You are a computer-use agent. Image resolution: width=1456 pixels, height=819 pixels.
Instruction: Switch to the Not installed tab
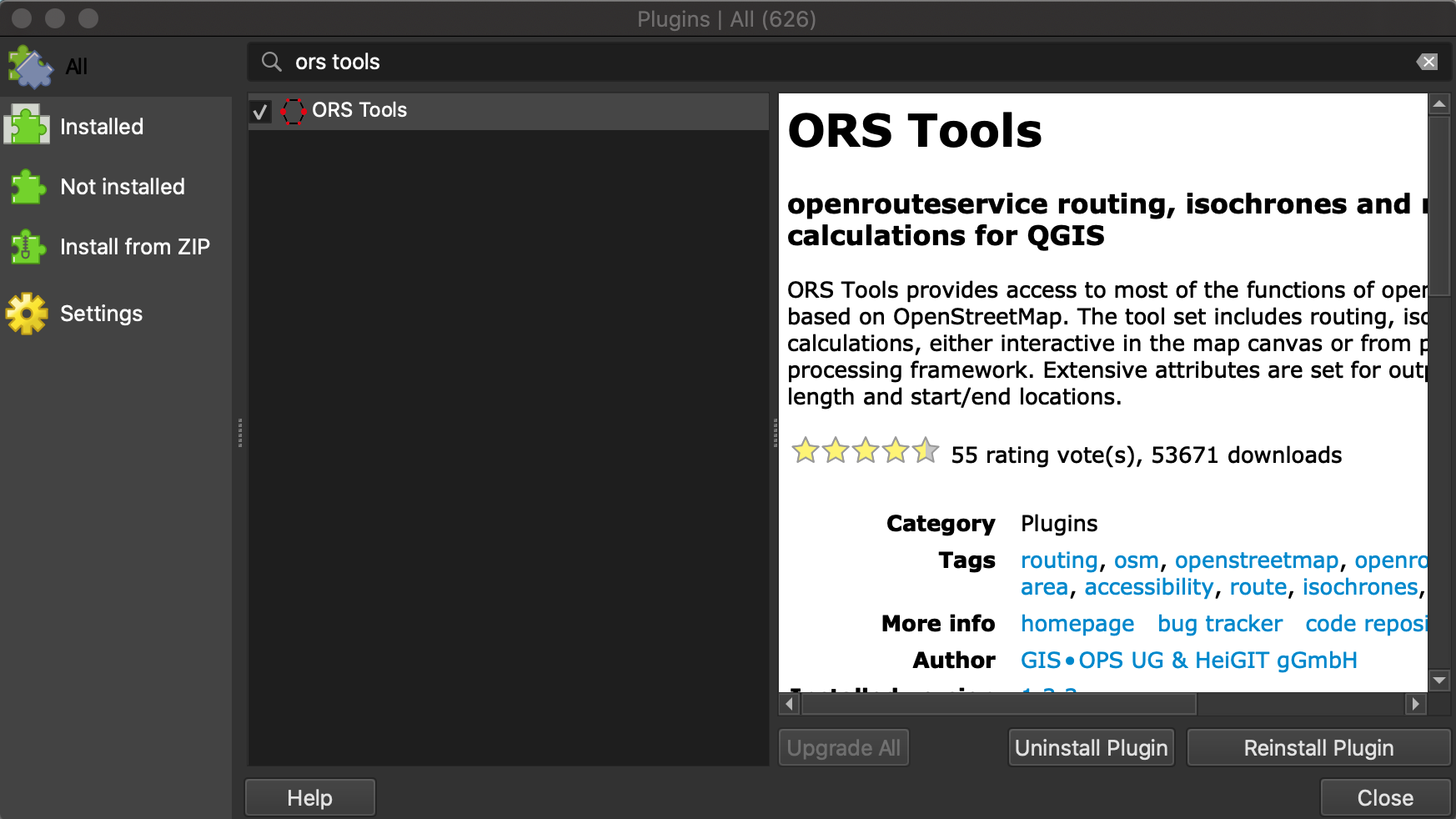116,187
